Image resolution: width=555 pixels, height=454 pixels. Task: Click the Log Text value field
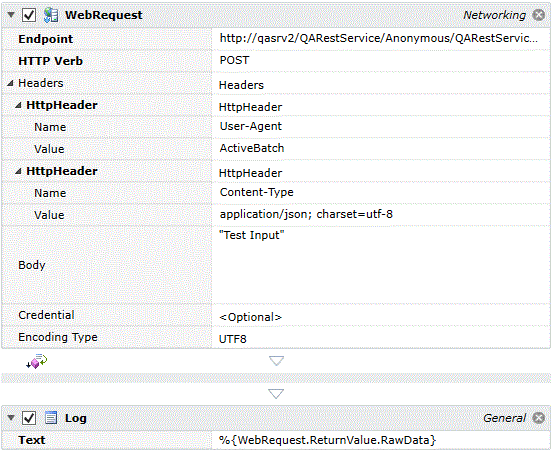tap(381, 440)
